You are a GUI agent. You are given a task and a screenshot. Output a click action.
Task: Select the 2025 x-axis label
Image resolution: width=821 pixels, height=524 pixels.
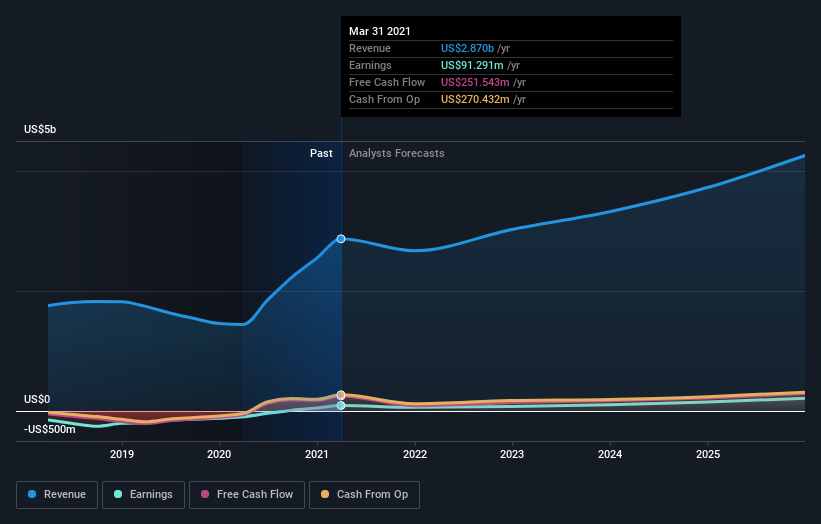(708, 454)
